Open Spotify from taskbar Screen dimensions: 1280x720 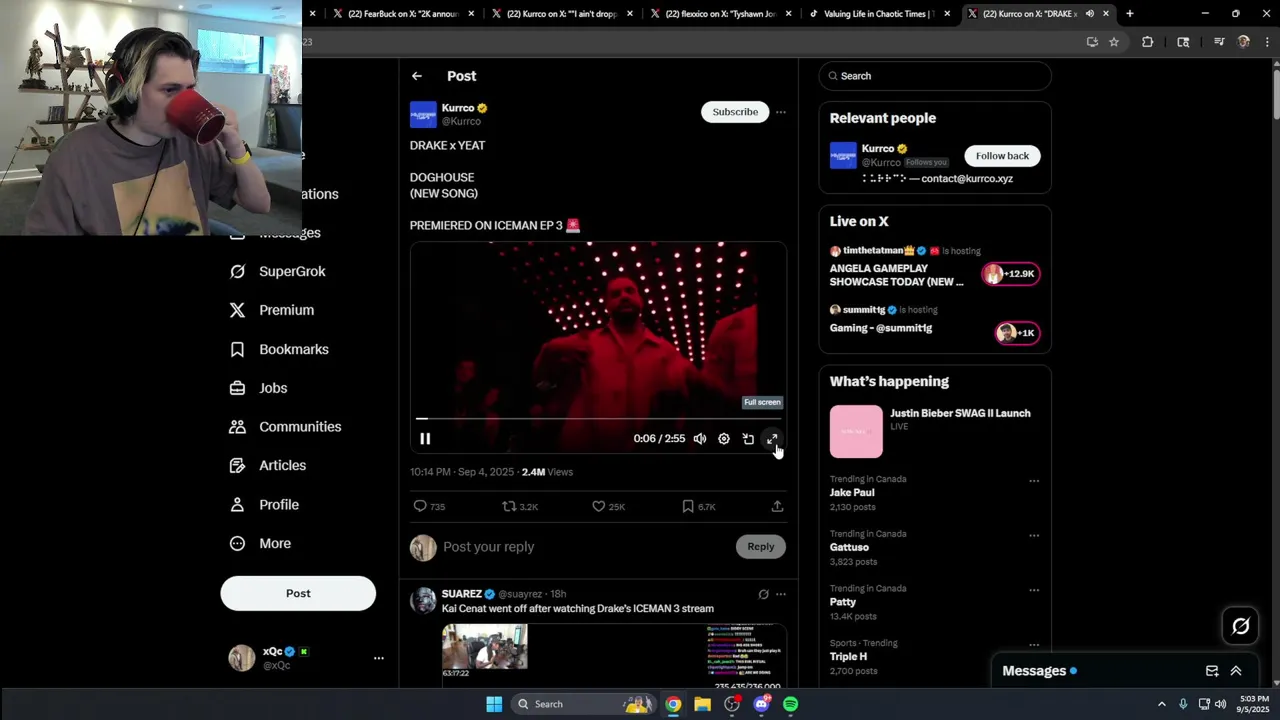[791, 704]
